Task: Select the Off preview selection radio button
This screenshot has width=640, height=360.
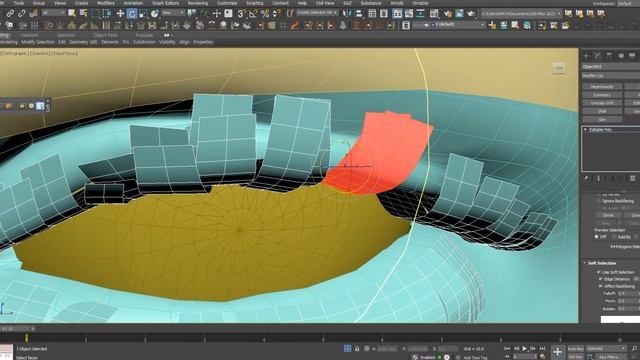Action: tap(597, 237)
